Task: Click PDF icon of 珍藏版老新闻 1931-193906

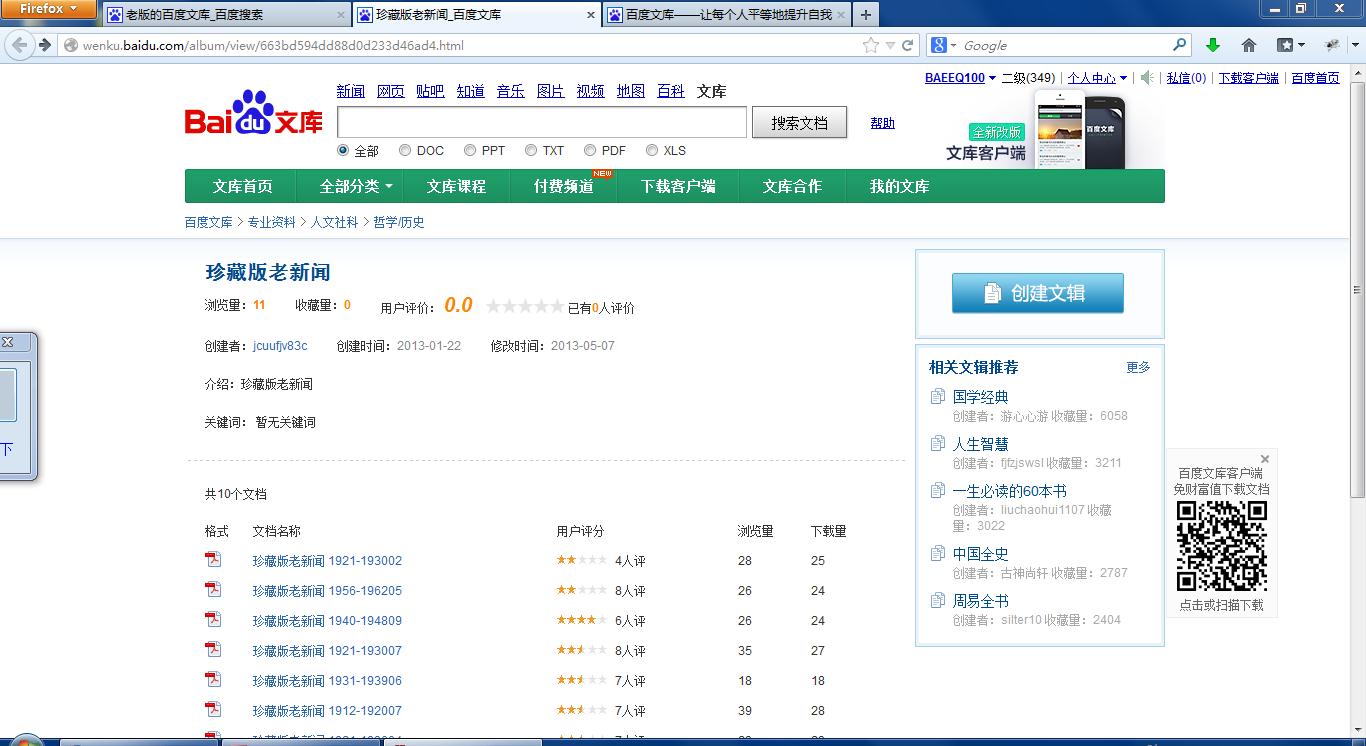Action: (x=213, y=680)
